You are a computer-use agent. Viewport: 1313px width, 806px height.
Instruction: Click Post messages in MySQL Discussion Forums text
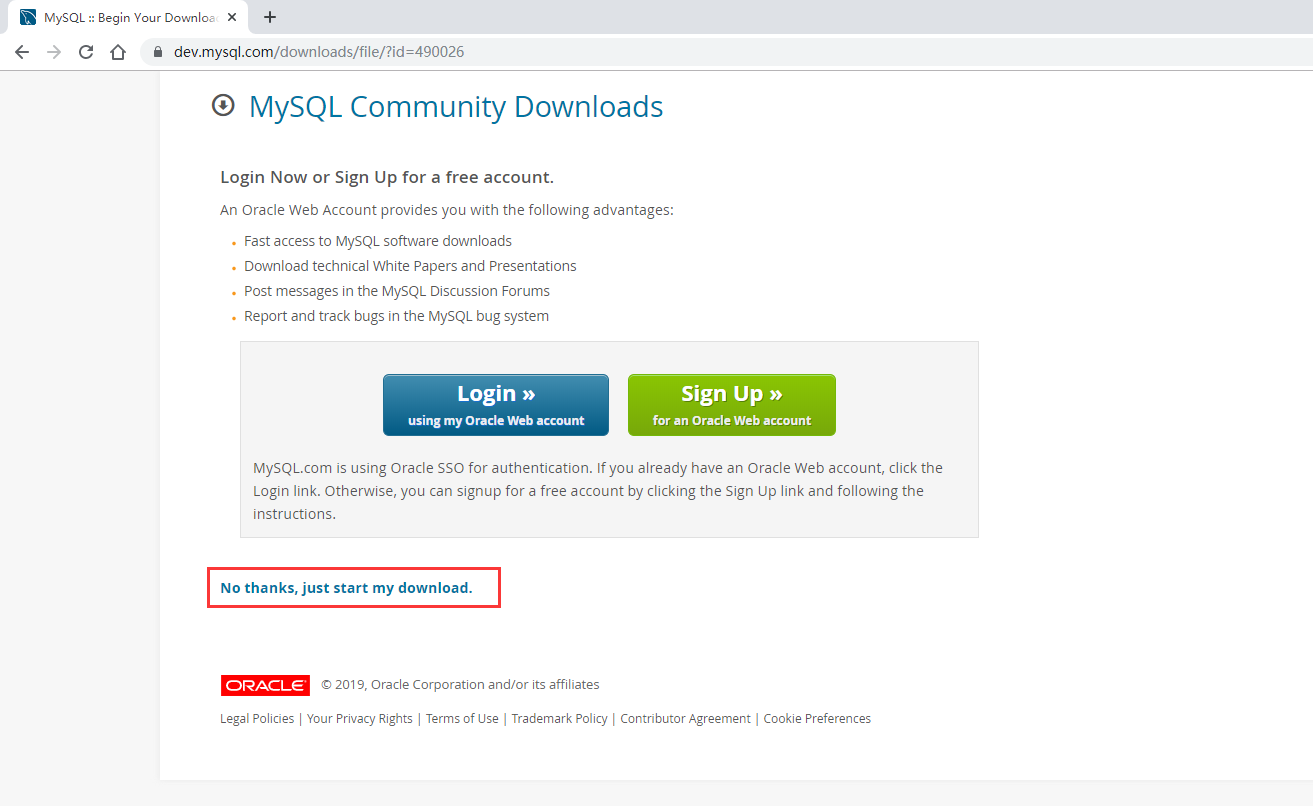pyautogui.click(x=397, y=291)
